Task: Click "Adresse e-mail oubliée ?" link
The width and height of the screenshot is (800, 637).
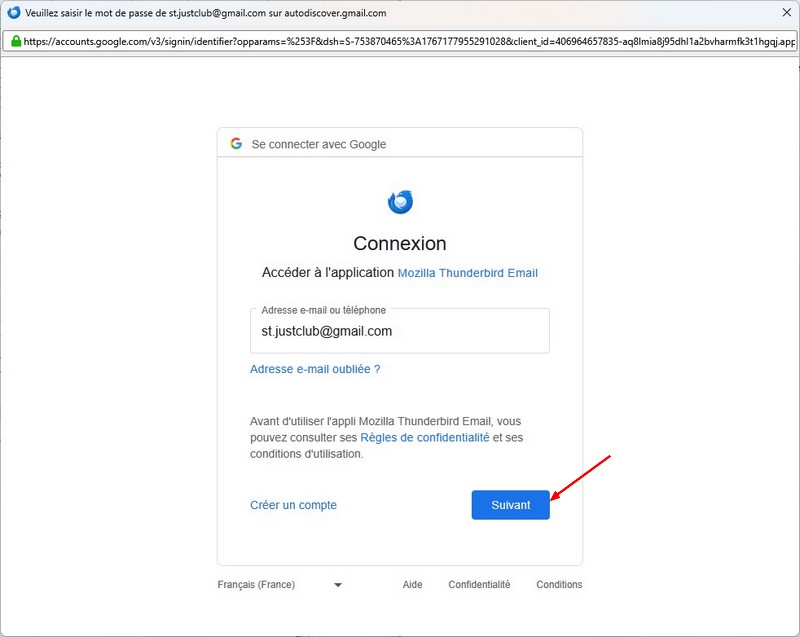Action: [315, 369]
